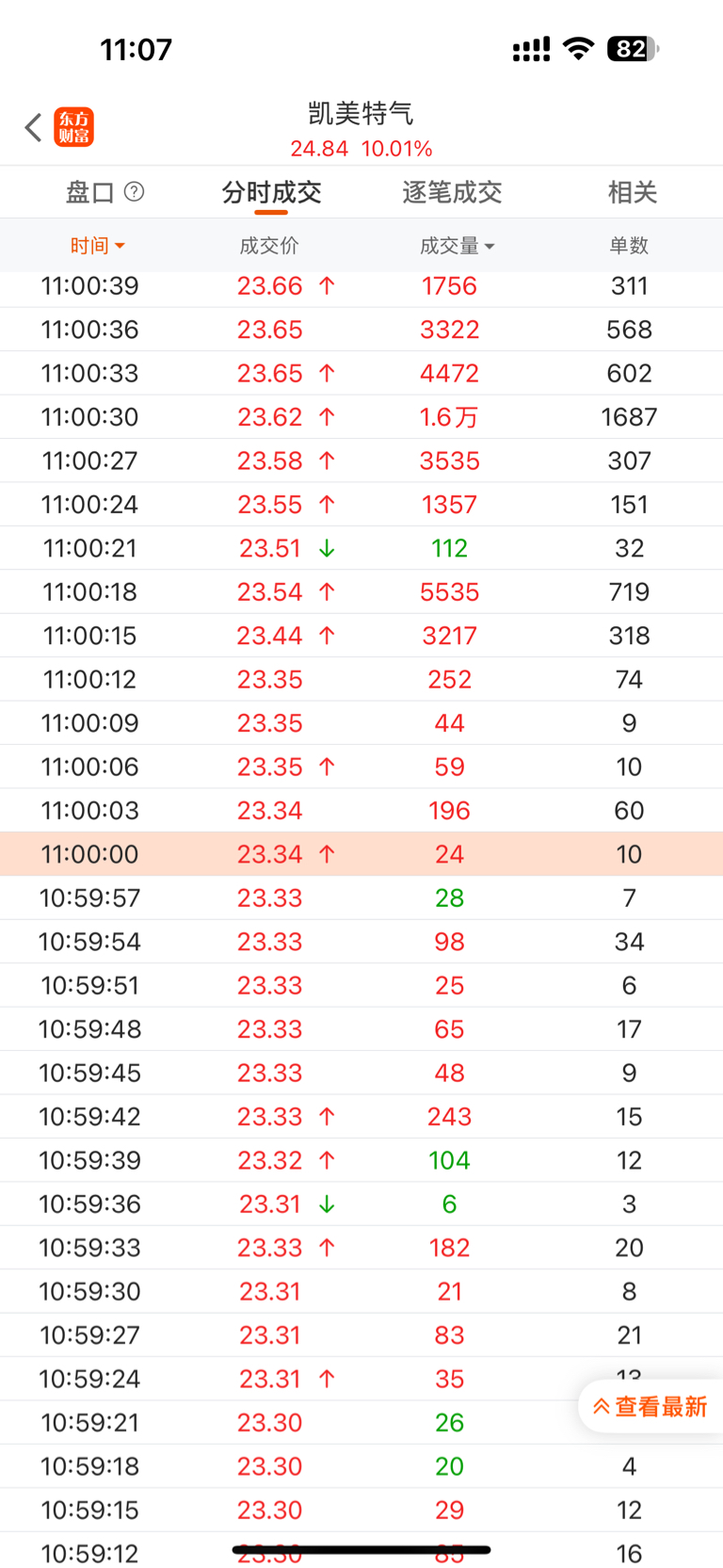723x1568 pixels.
Task: Tap the back arrow icon
Action: [x=34, y=127]
